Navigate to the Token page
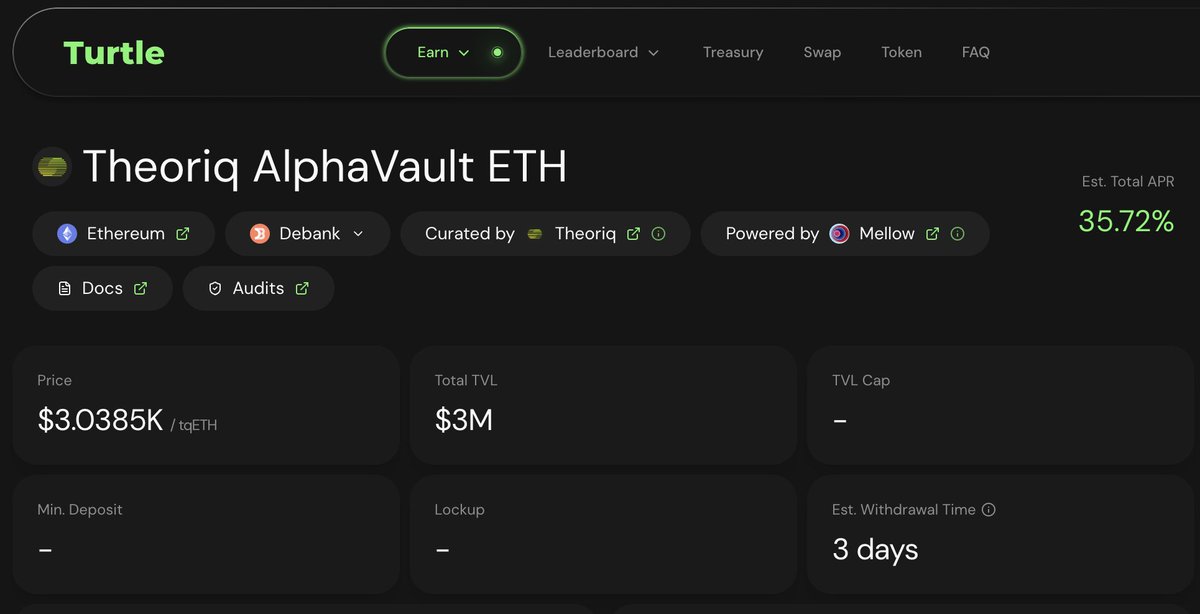1200x614 pixels. pyautogui.click(x=901, y=53)
